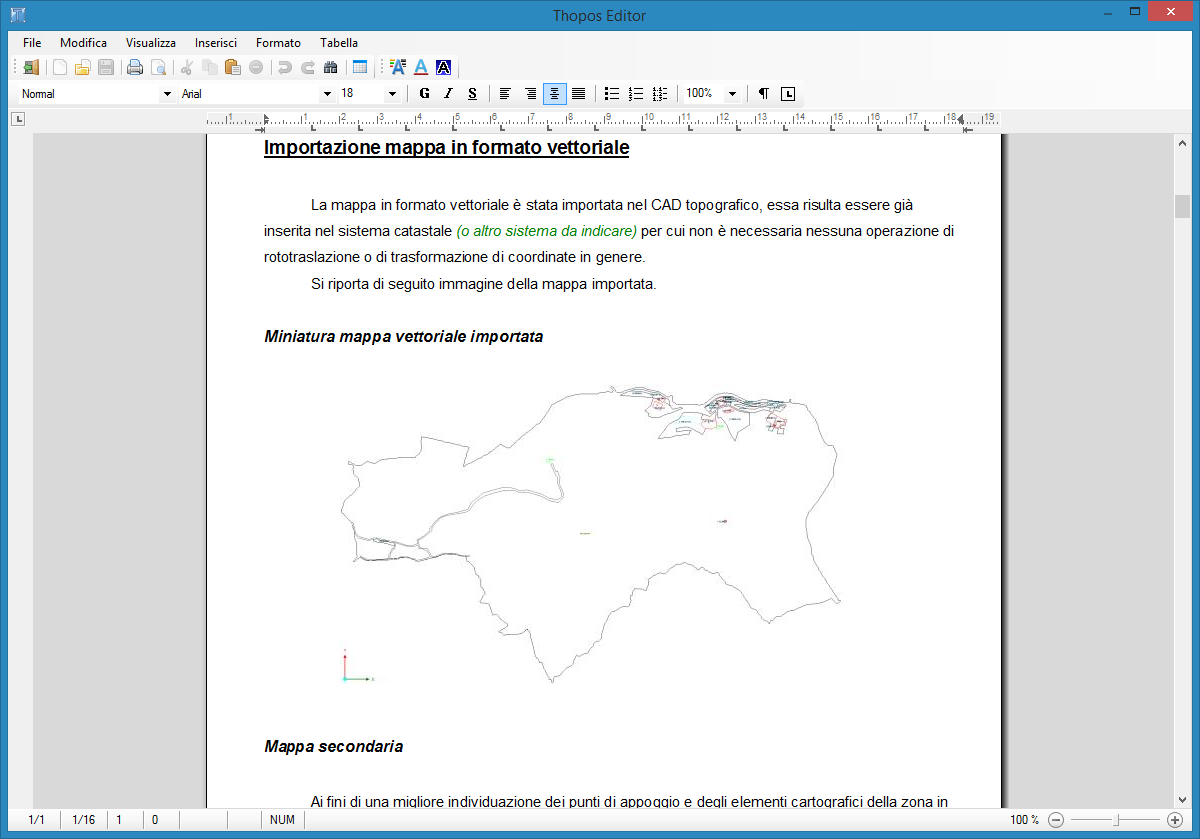Zoom out with the minus button
The image size is (1200, 839).
1056,820
